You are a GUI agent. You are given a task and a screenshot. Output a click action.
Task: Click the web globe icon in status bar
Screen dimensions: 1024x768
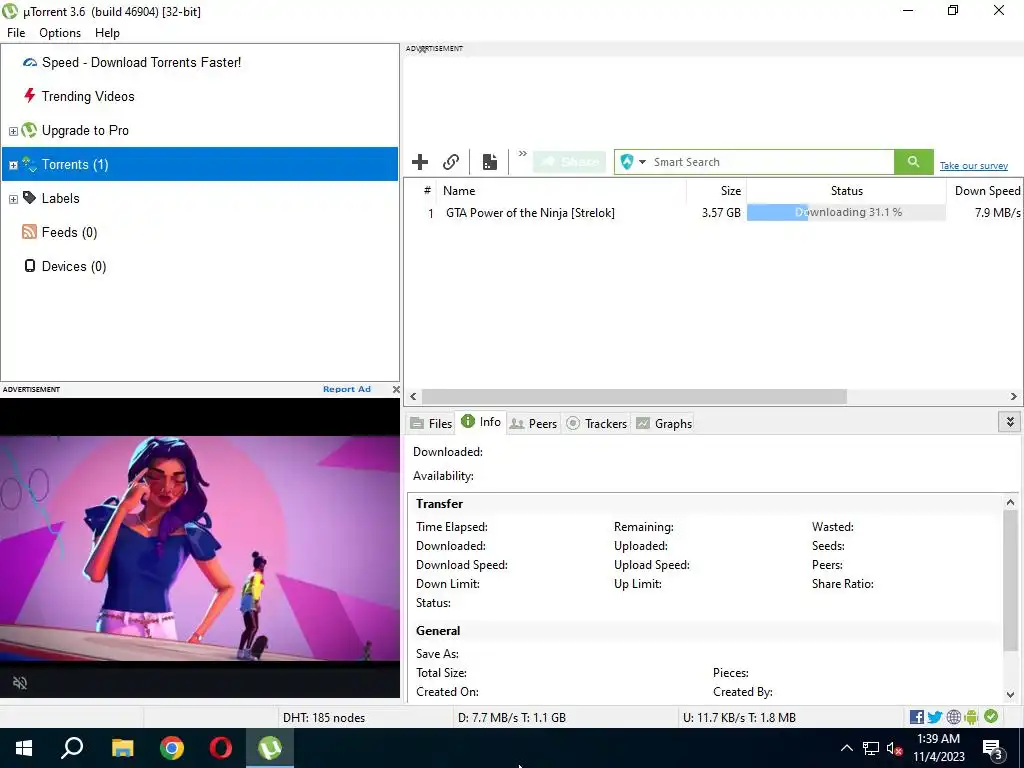954,718
